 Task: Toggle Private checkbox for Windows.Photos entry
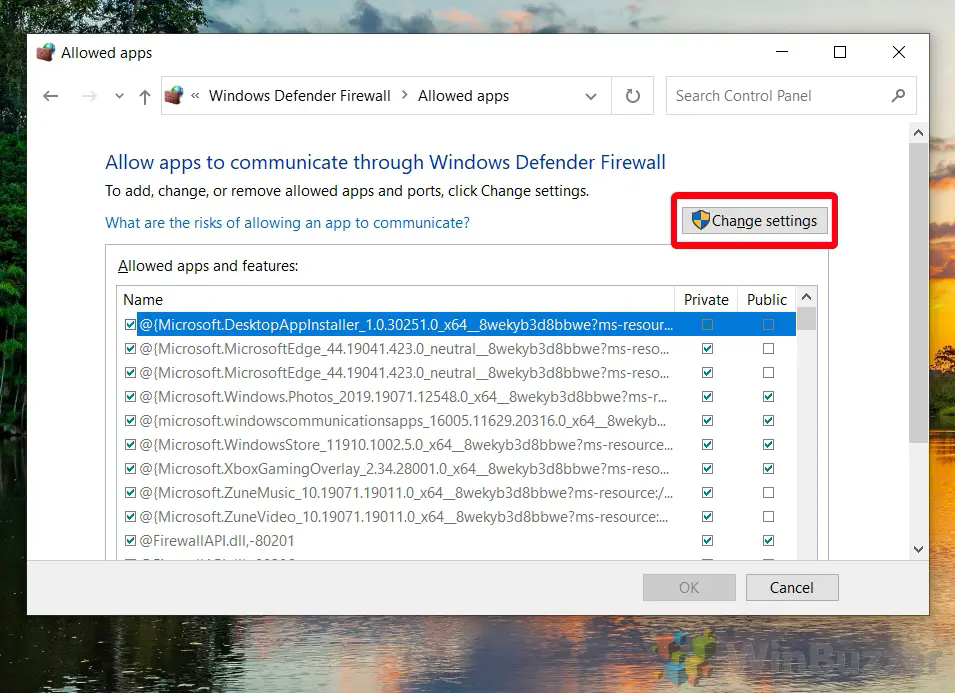pos(707,397)
